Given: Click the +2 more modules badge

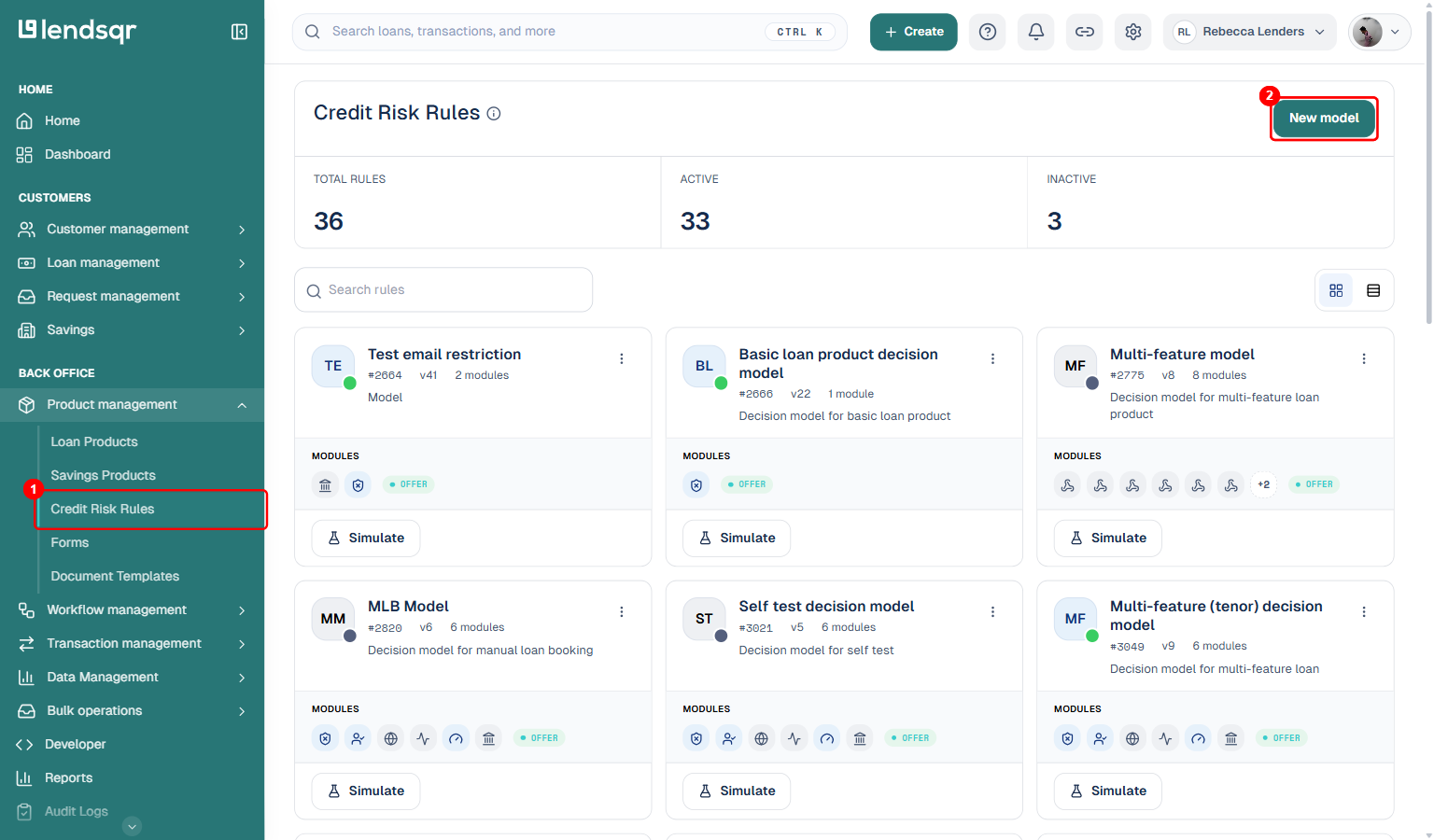Looking at the screenshot, I should pos(1264,484).
